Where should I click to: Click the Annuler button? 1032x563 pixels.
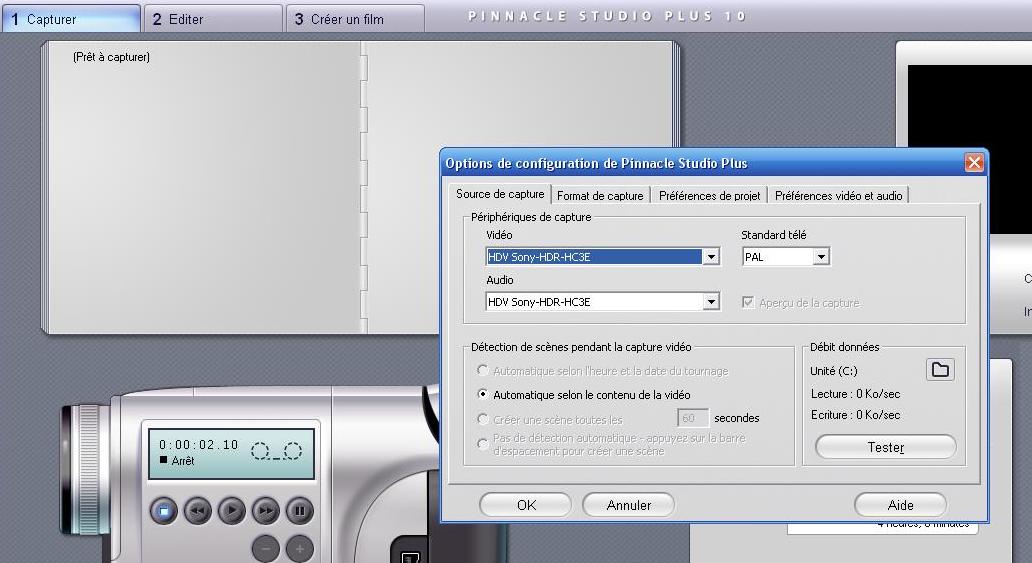(x=629, y=505)
